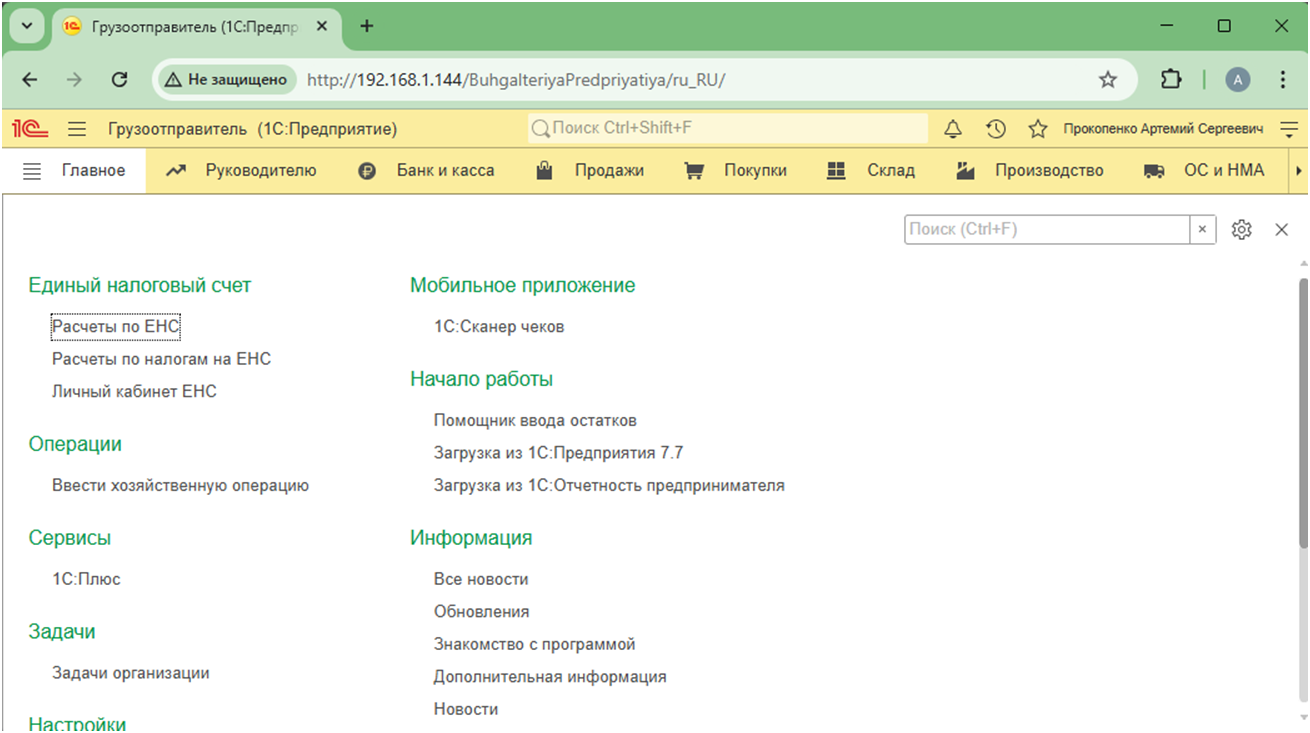
Task: Open favorites star in 1C header
Action: (1037, 129)
